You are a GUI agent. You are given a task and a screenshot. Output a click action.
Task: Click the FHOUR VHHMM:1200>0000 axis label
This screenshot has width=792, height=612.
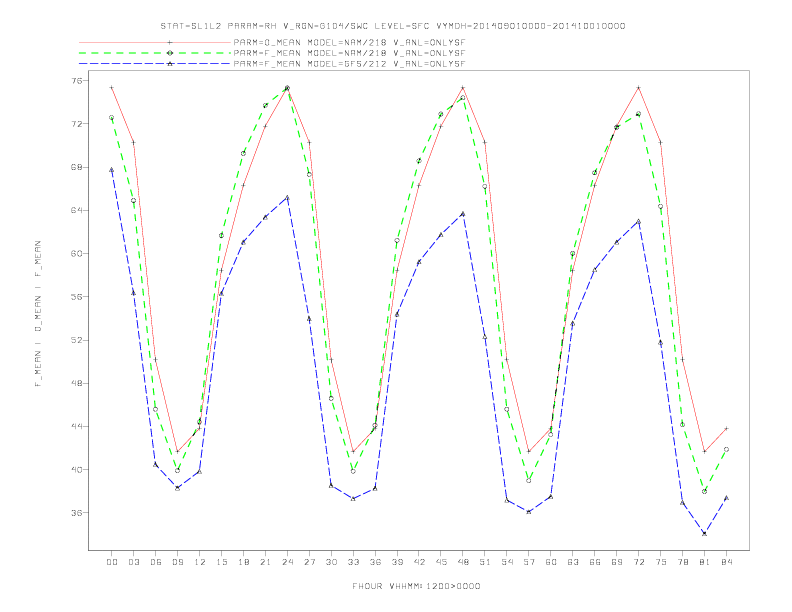click(416, 586)
